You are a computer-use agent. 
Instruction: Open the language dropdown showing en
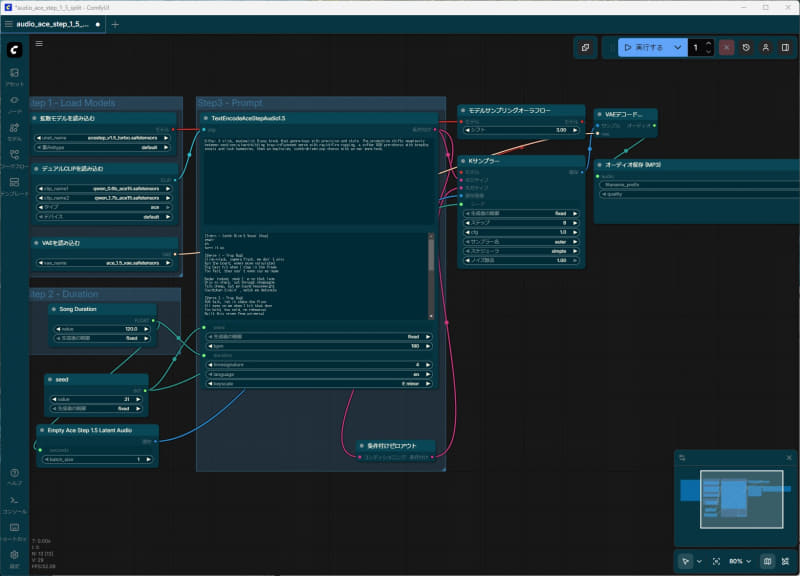click(319, 374)
